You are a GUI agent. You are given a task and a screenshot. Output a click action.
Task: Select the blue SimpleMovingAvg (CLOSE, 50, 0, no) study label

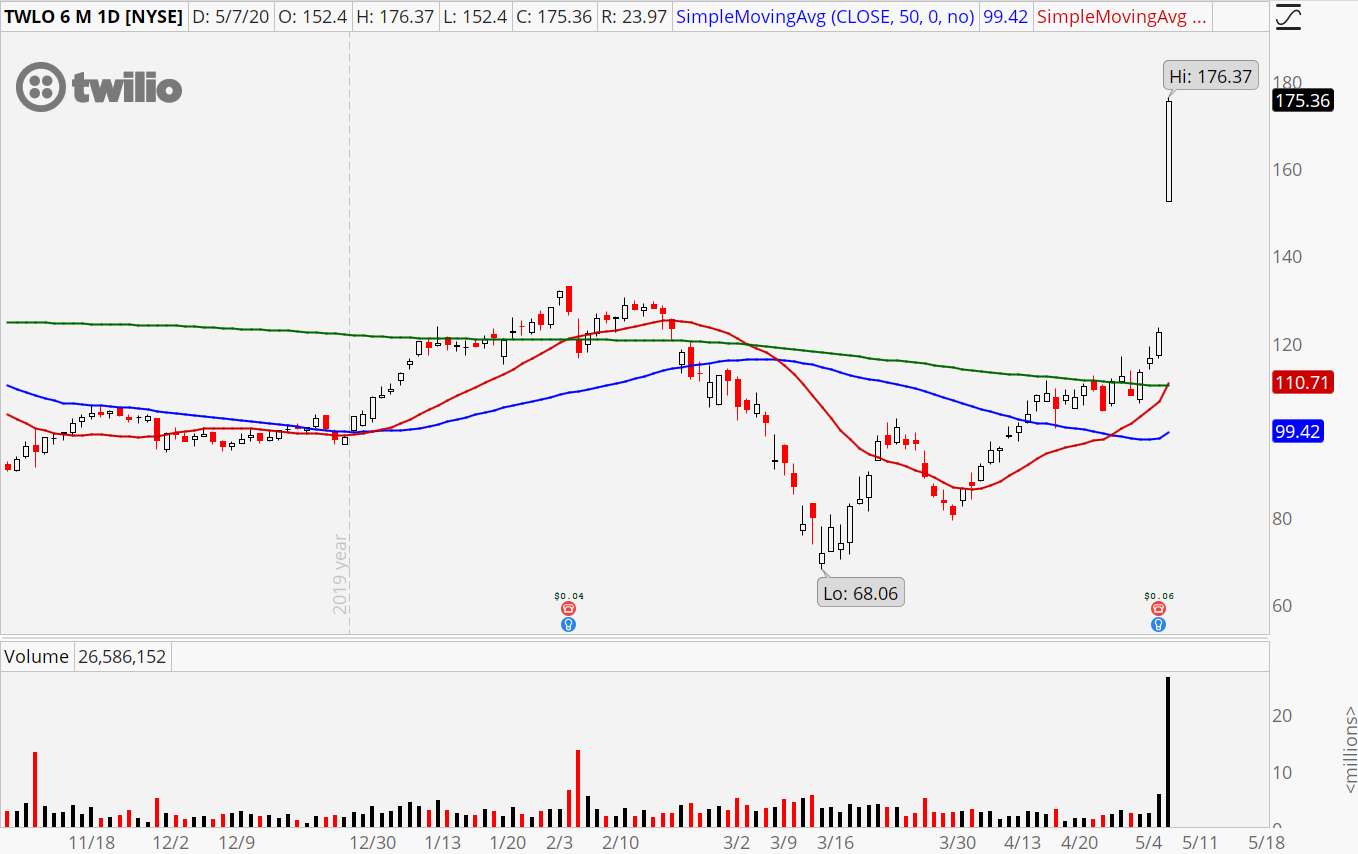(825, 17)
